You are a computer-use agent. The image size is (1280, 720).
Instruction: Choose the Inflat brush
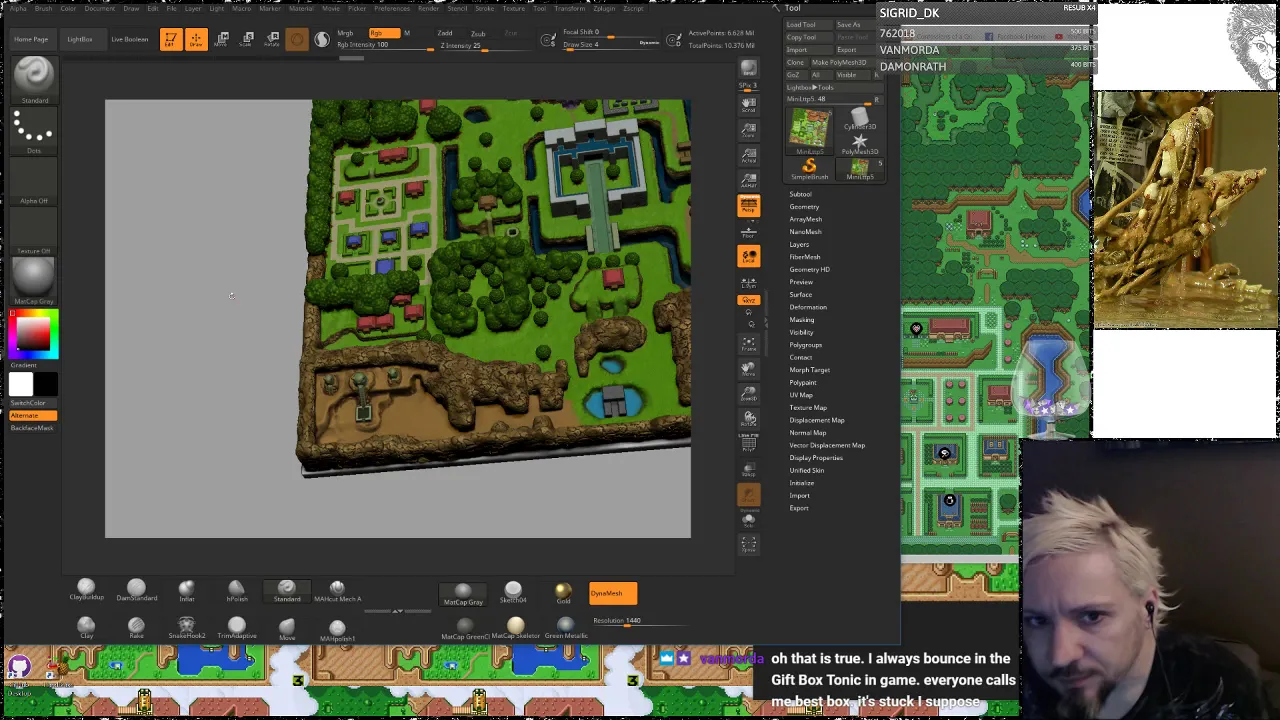(x=187, y=590)
